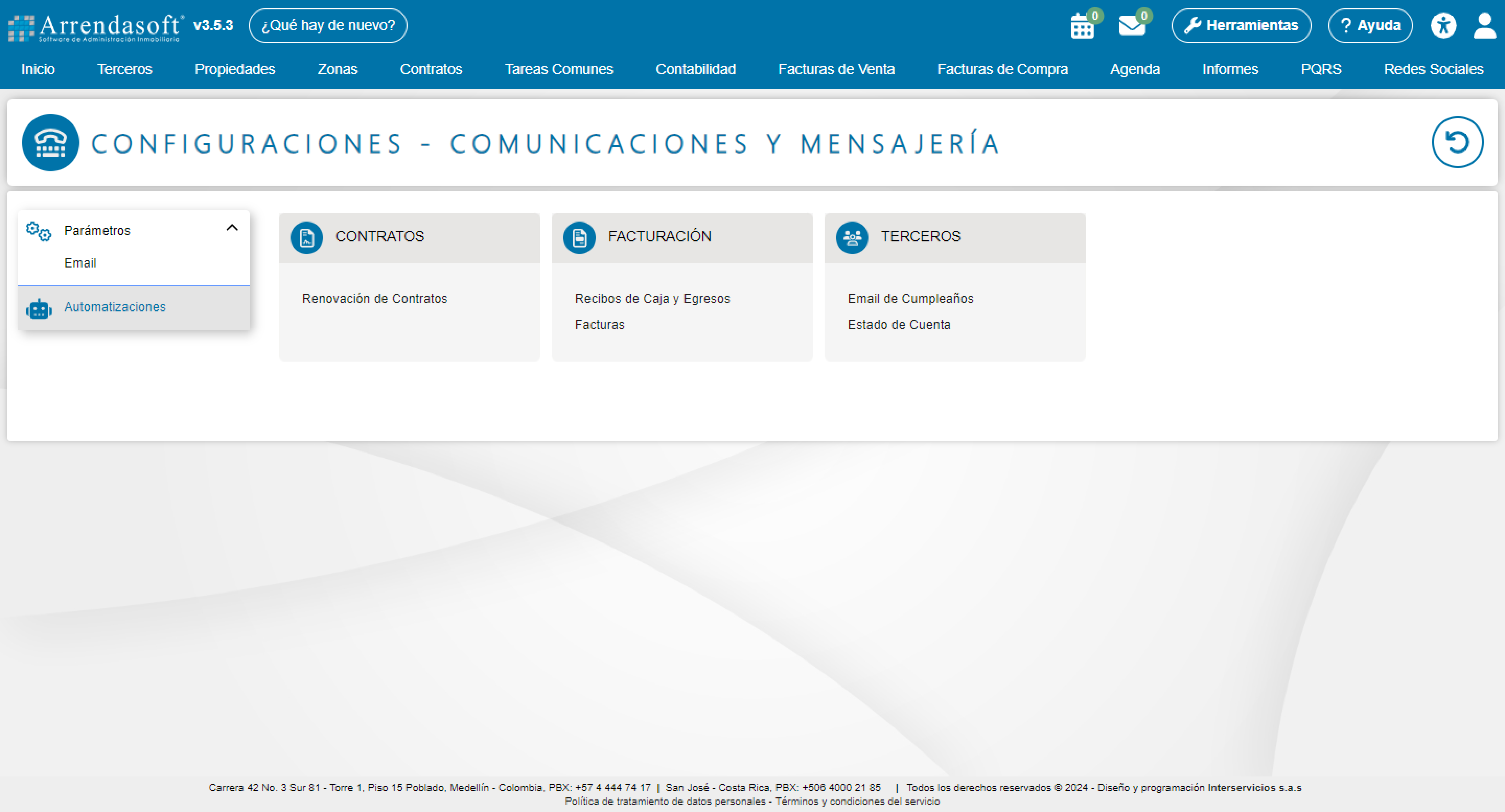Open the Herramientas button

click(x=1242, y=26)
